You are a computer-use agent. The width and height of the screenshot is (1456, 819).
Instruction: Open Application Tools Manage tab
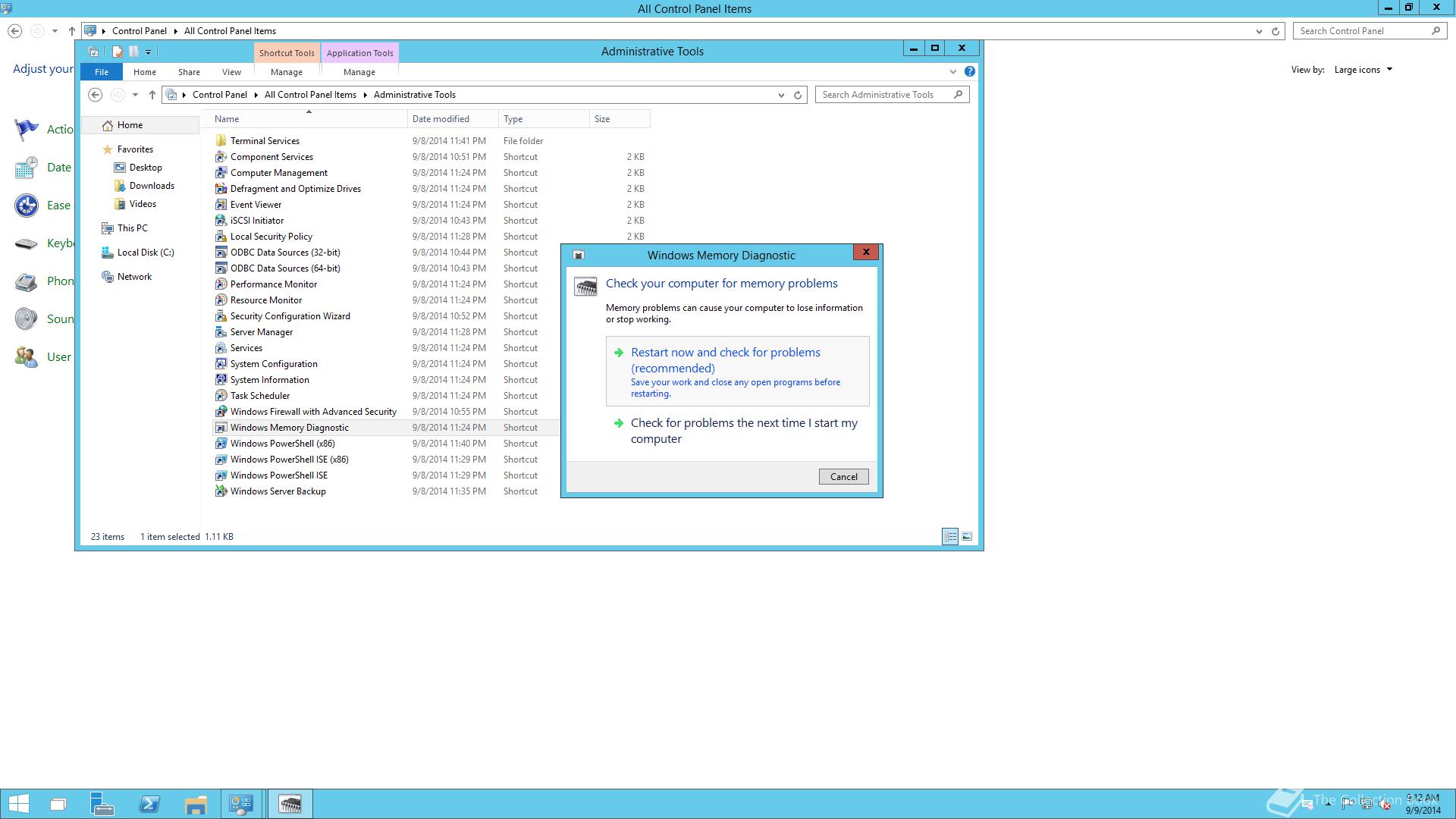tap(359, 72)
